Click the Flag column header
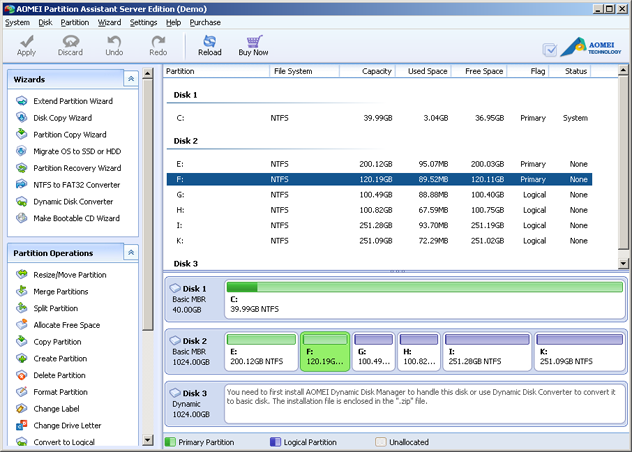632x452 pixels. point(528,71)
